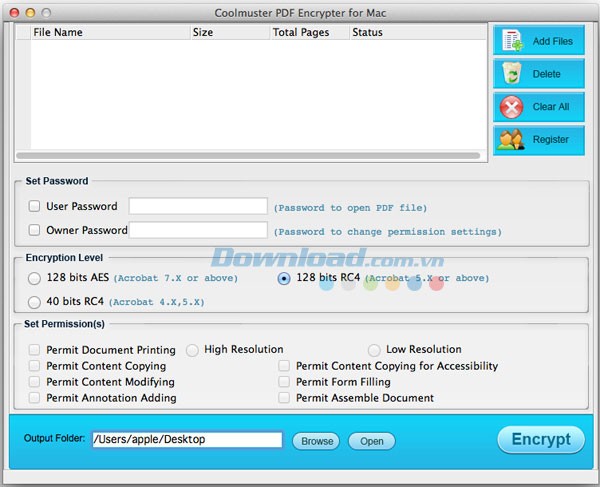600x487 pixels.
Task: Click Browse for output folder
Action: [x=316, y=441]
